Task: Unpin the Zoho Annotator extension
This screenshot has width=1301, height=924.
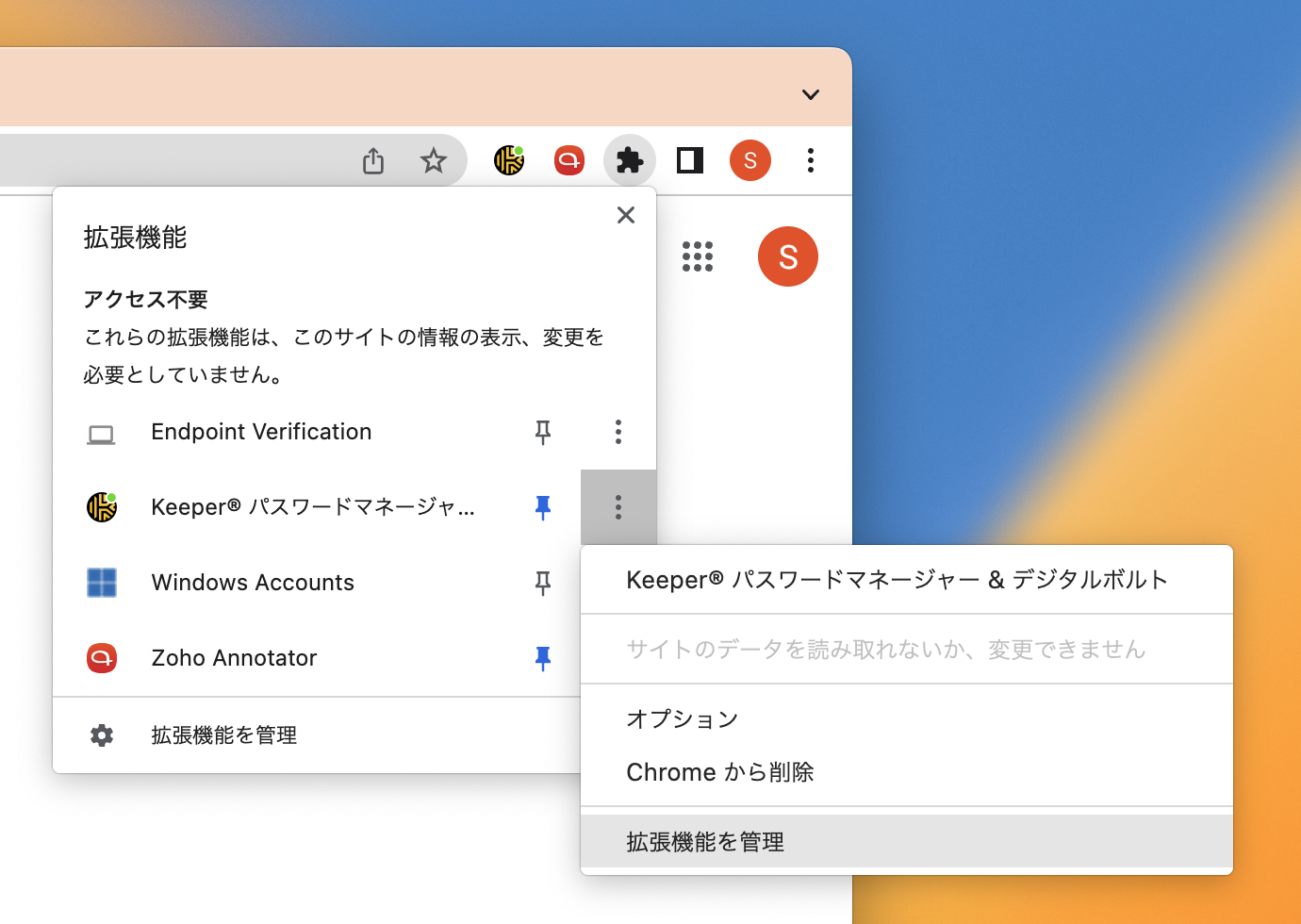Action: coord(543,658)
